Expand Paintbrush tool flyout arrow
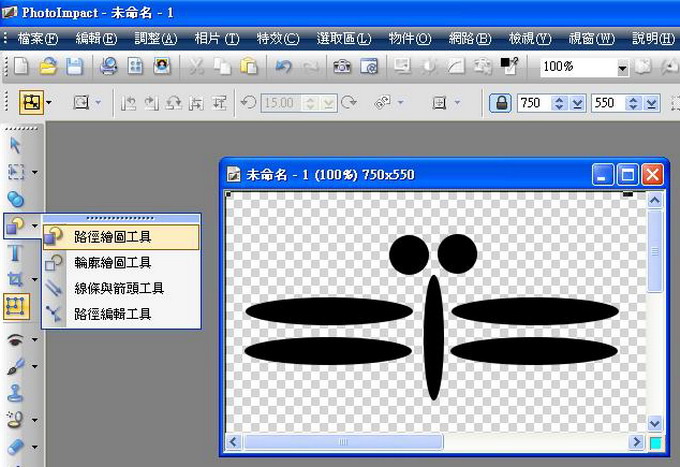 pyautogui.click(x=35, y=367)
